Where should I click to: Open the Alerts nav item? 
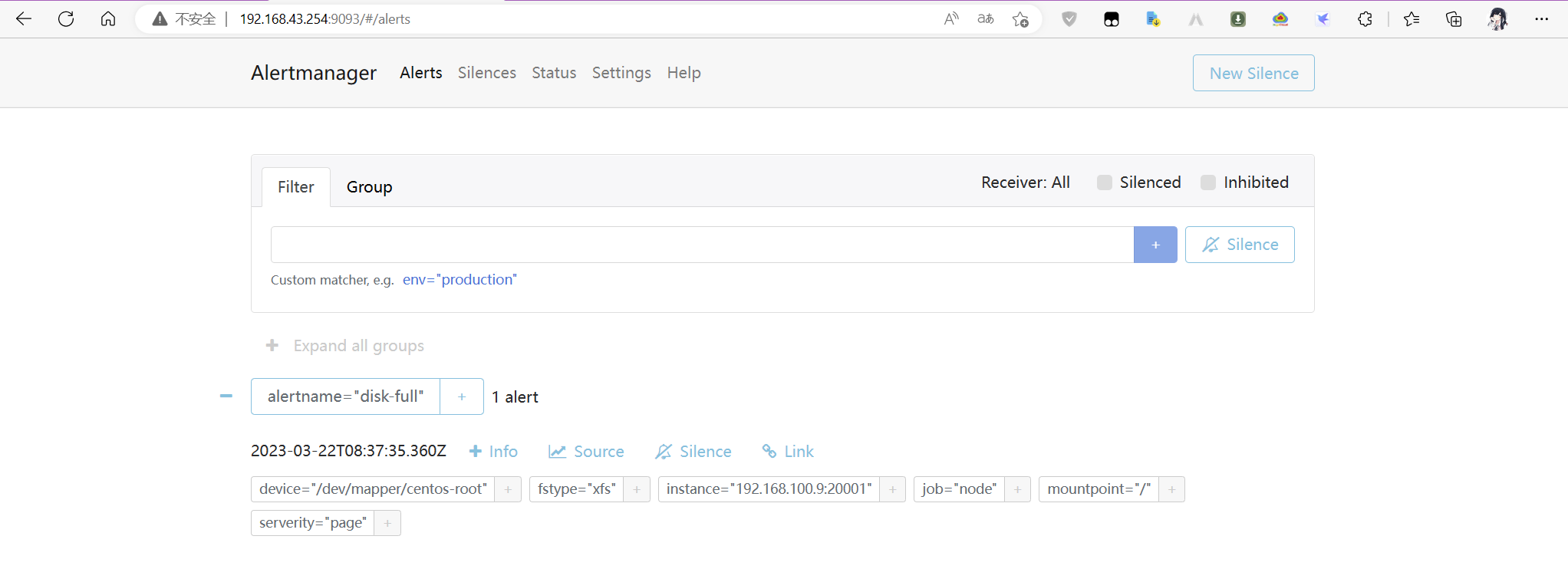click(421, 73)
